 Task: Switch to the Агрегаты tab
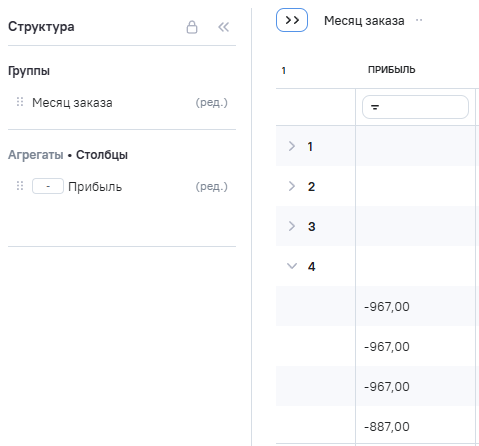tap(36, 155)
